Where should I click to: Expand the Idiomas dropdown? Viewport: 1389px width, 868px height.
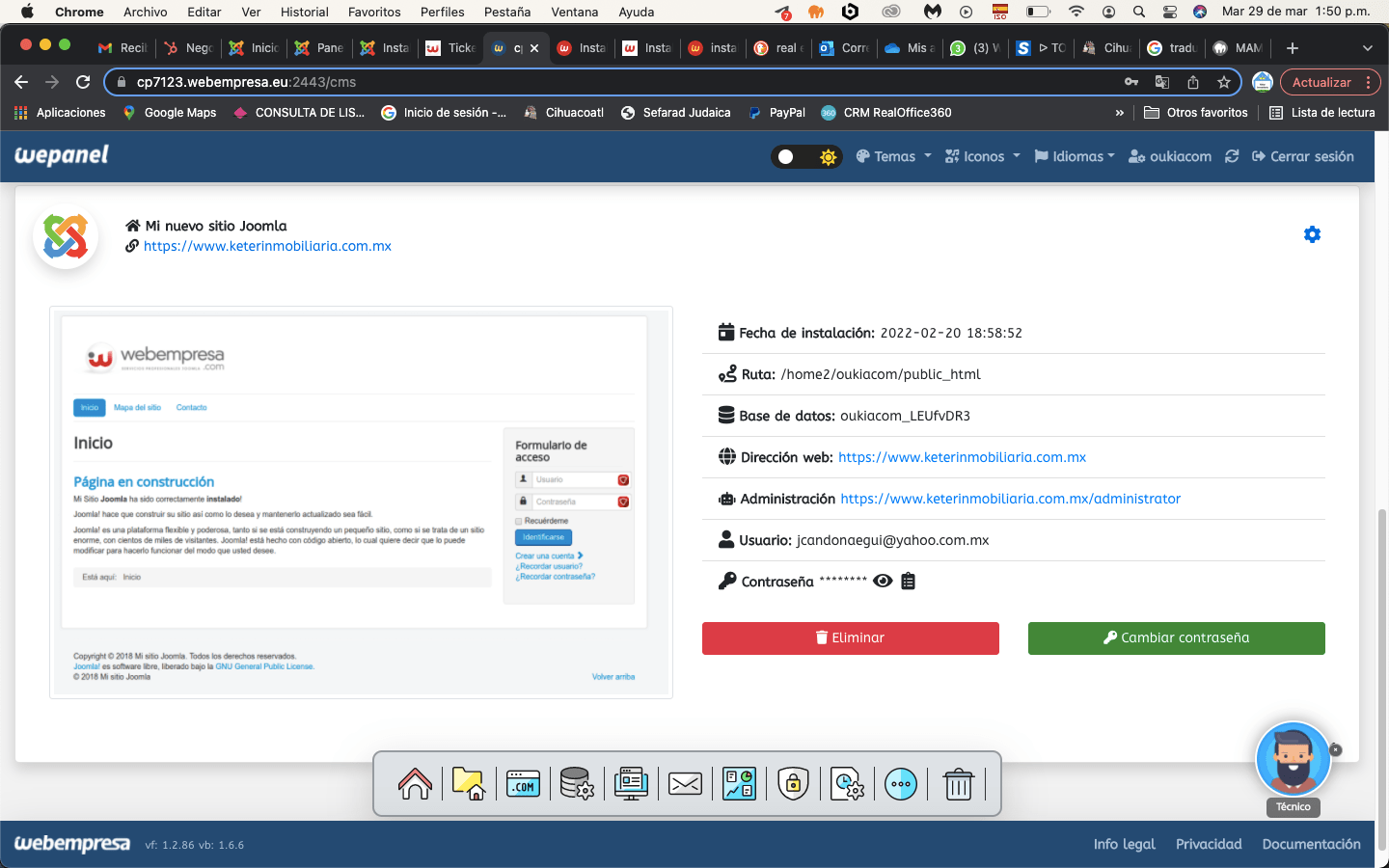click(1075, 156)
